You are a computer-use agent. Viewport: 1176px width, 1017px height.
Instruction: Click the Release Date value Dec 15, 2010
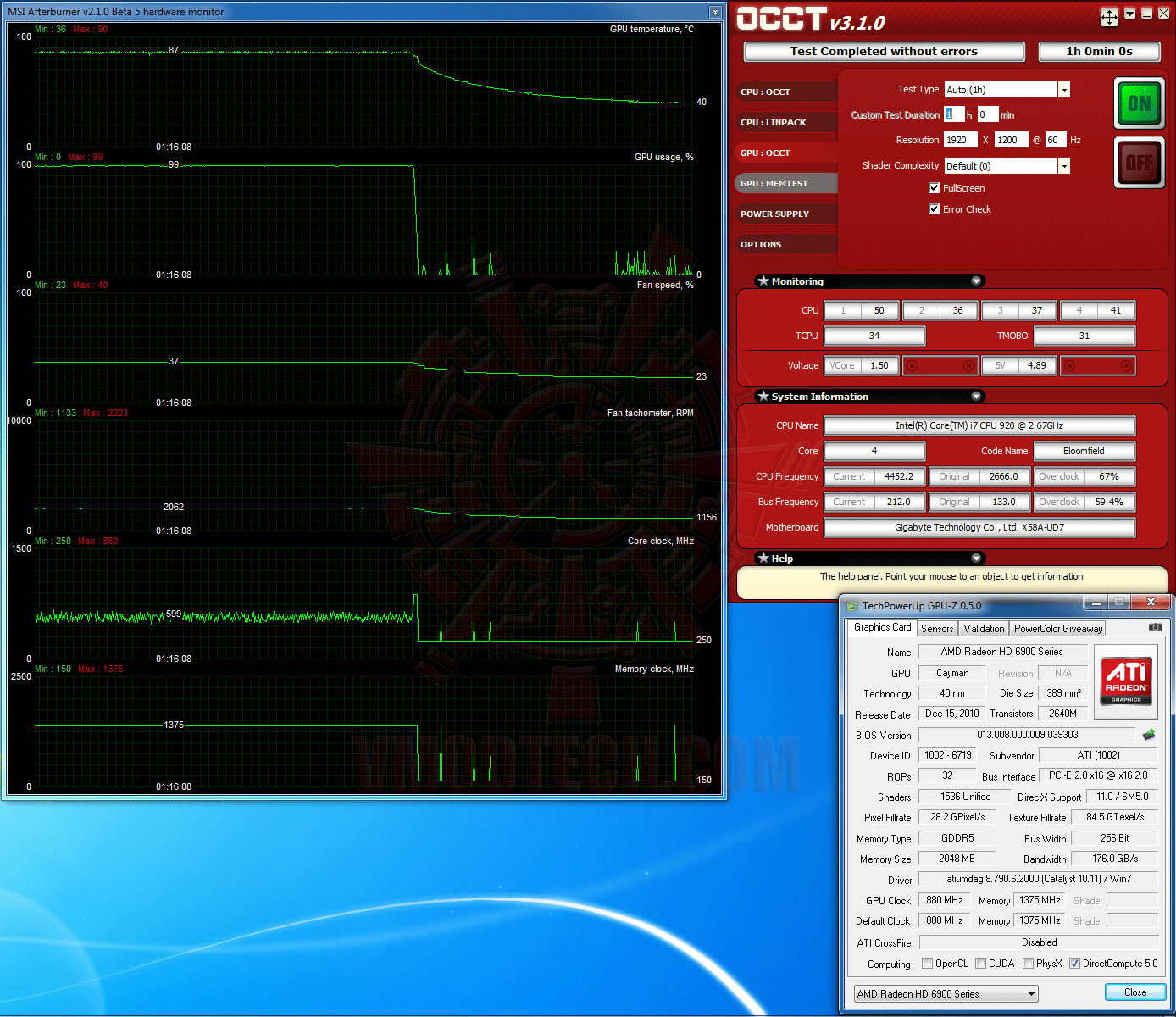click(x=951, y=714)
